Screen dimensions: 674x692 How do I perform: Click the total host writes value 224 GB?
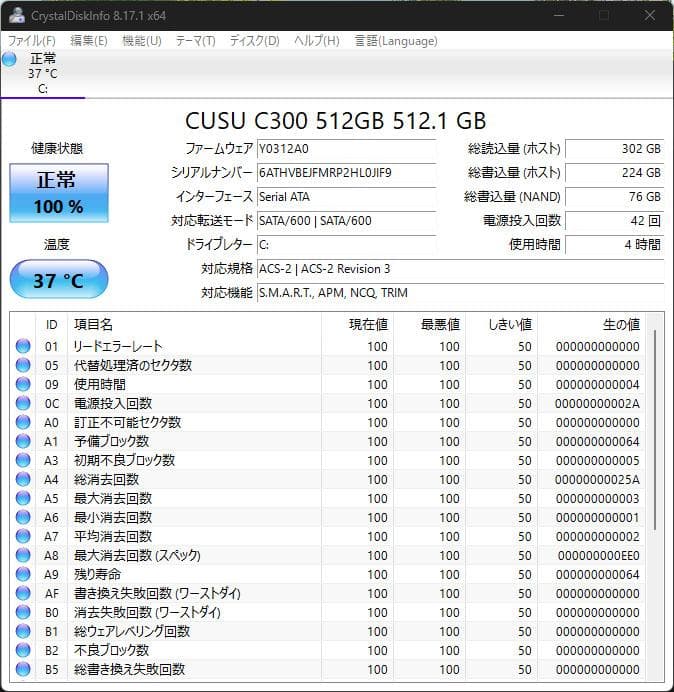(614, 173)
